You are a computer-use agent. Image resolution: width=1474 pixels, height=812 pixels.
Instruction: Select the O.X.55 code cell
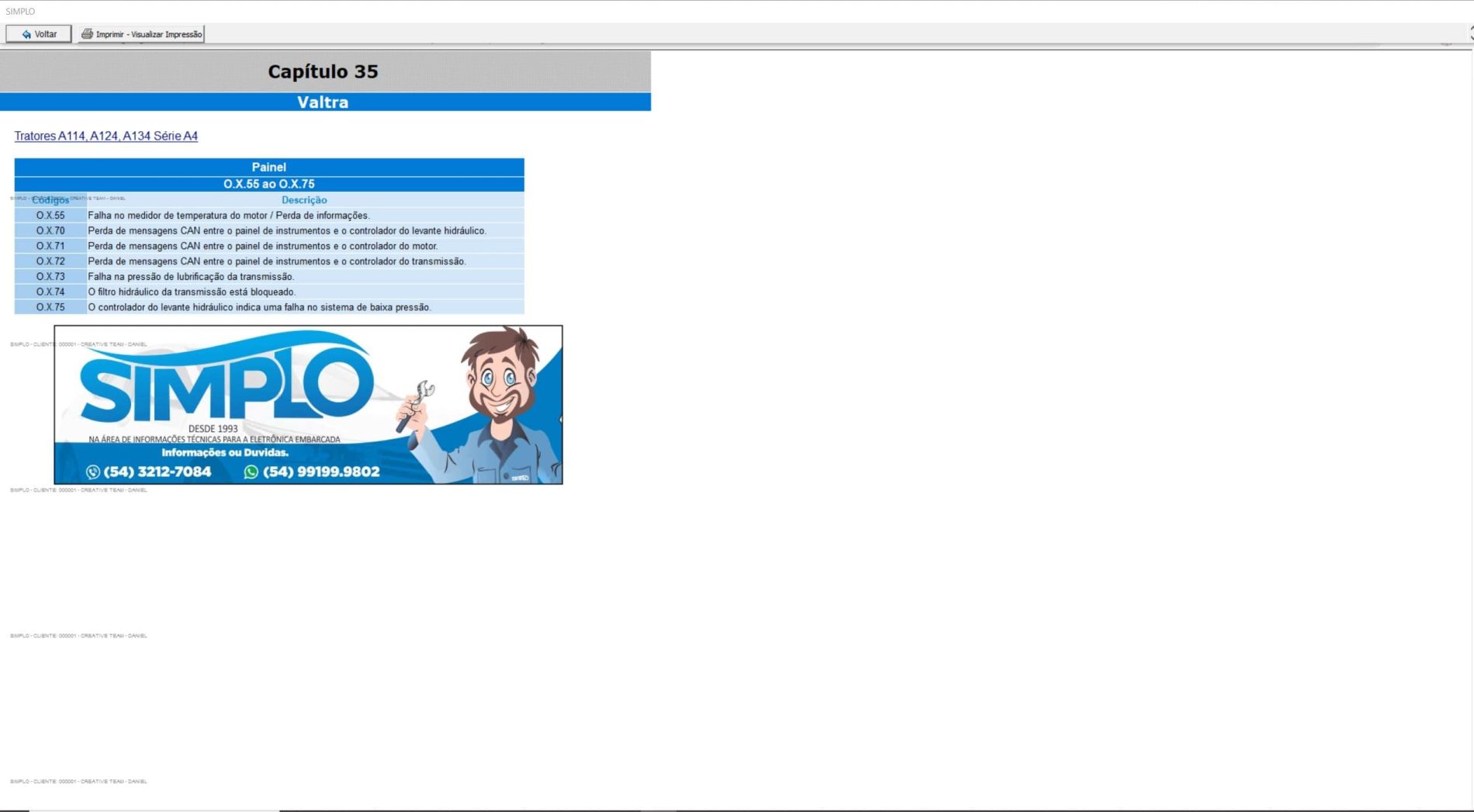pyautogui.click(x=50, y=216)
